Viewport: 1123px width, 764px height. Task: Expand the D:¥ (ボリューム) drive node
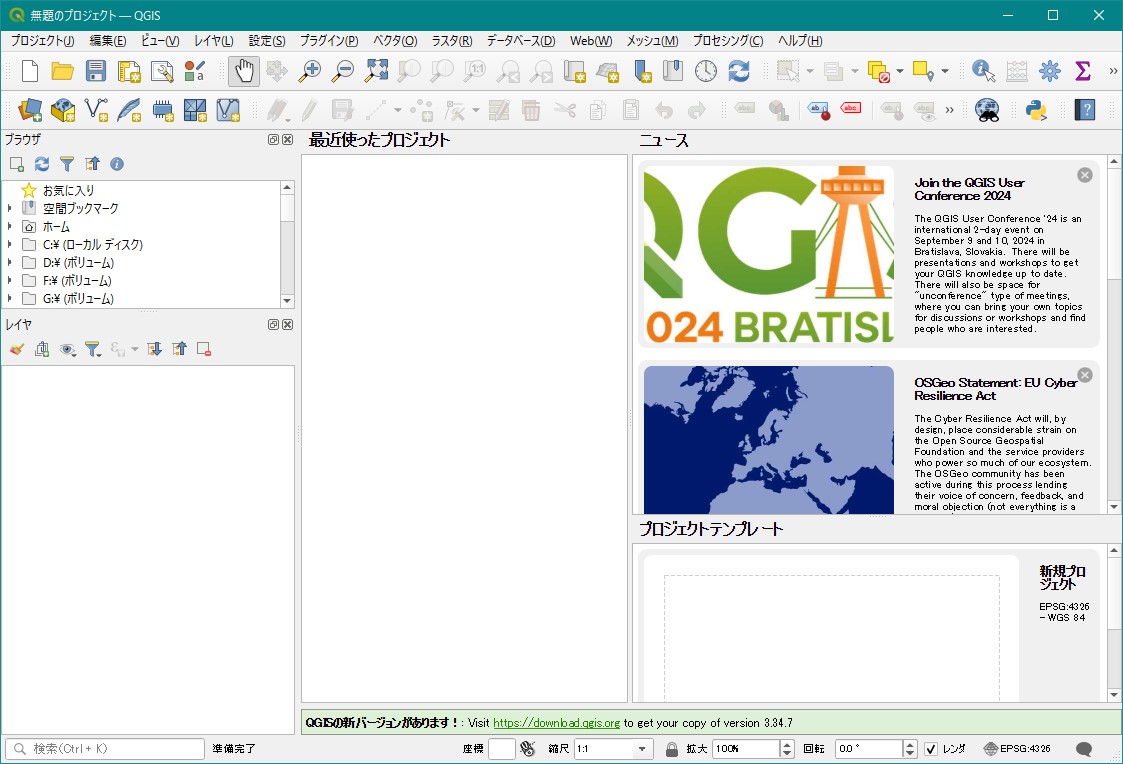click(9, 262)
